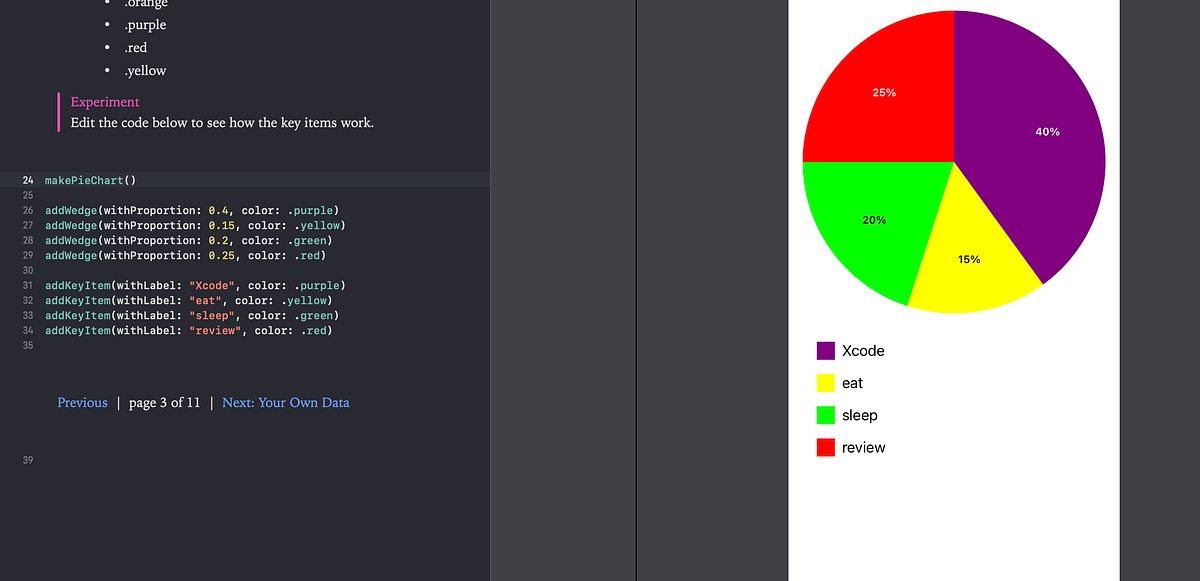Click the "Previous" link
This screenshot has width=1200, height=581.
tap(82, 402)
